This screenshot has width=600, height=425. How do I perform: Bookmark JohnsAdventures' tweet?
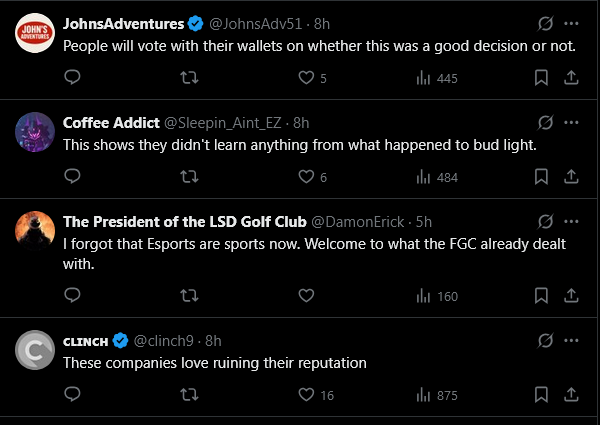tap(540, 77)
